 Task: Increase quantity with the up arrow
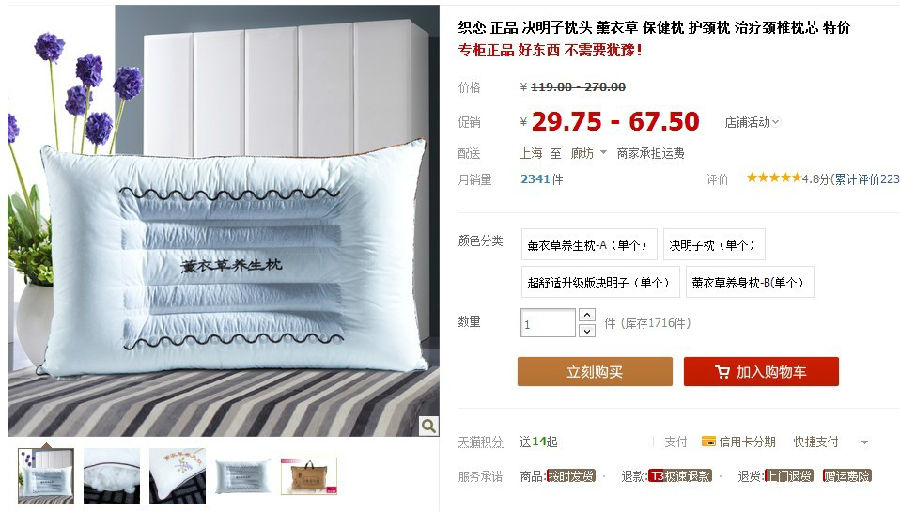click(x=587, y=315)
